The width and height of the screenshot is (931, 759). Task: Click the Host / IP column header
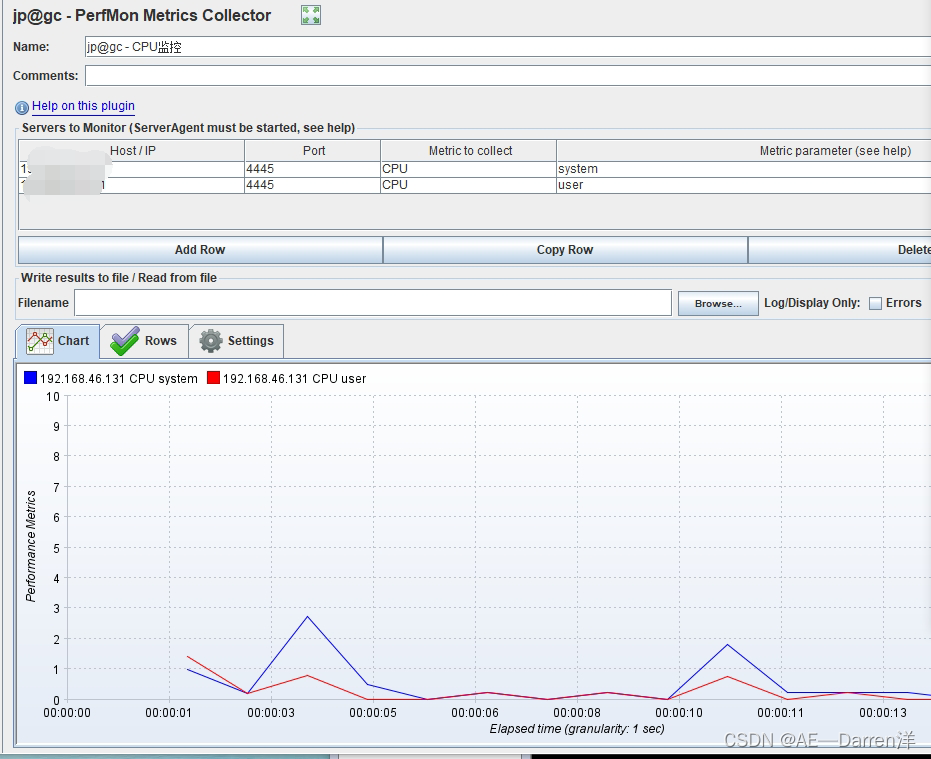[x=132, y=151]
